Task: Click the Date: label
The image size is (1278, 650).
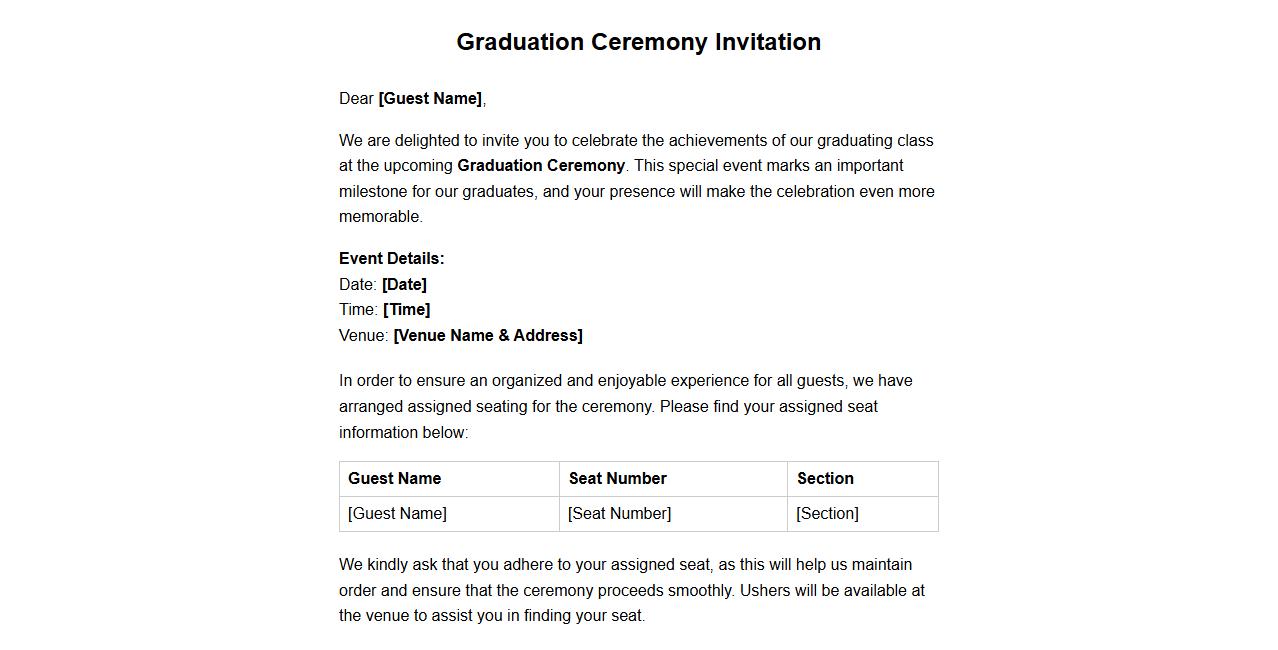Action: click(x=358, y=285)
